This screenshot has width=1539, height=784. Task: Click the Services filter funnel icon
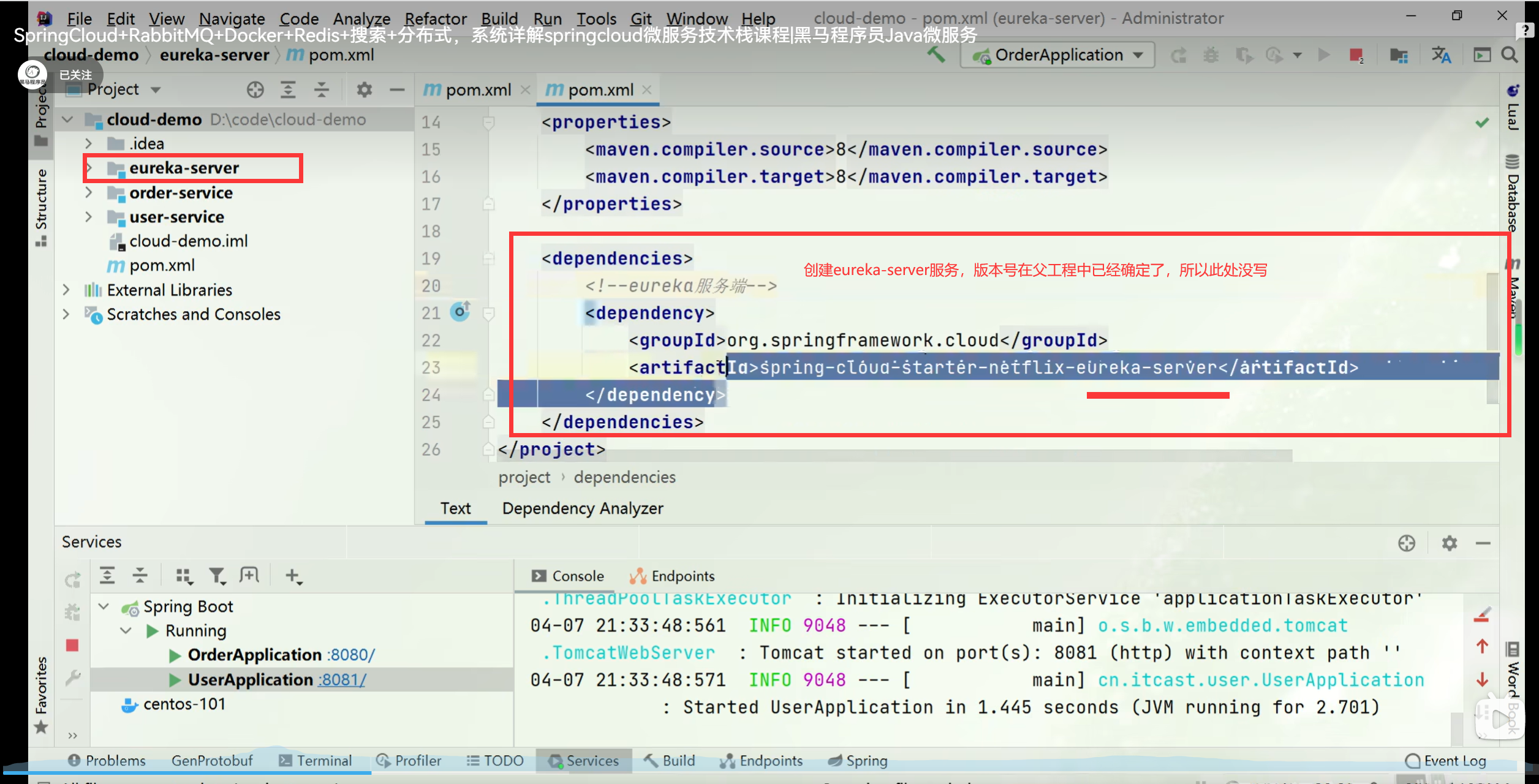coord(217,575)
